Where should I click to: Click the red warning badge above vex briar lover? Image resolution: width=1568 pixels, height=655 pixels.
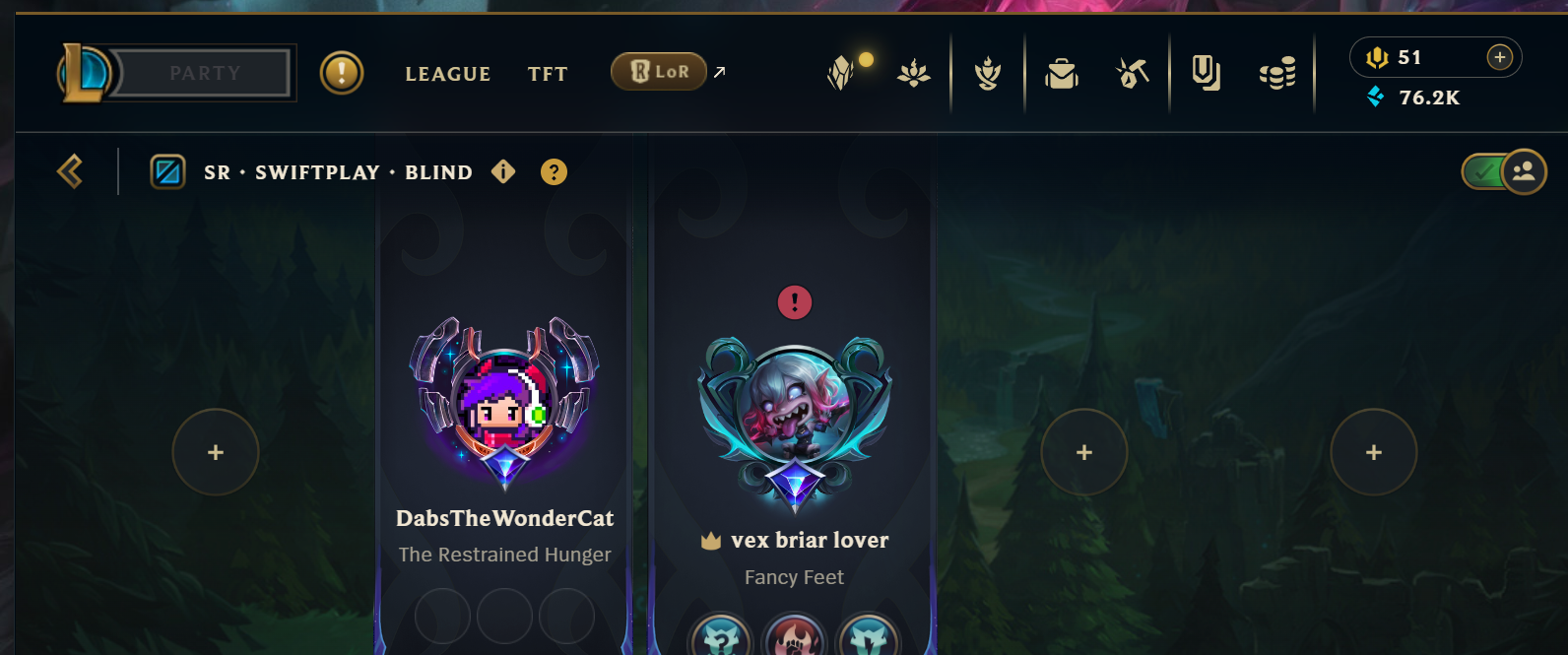(795, 302)
